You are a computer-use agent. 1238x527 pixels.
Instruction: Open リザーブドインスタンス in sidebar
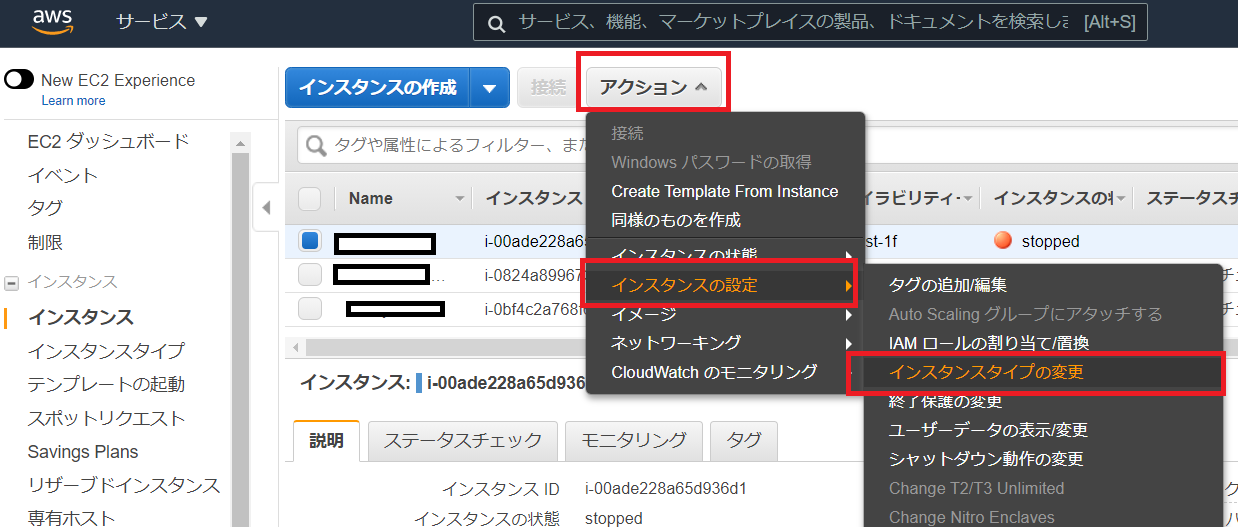click(124, 485)
